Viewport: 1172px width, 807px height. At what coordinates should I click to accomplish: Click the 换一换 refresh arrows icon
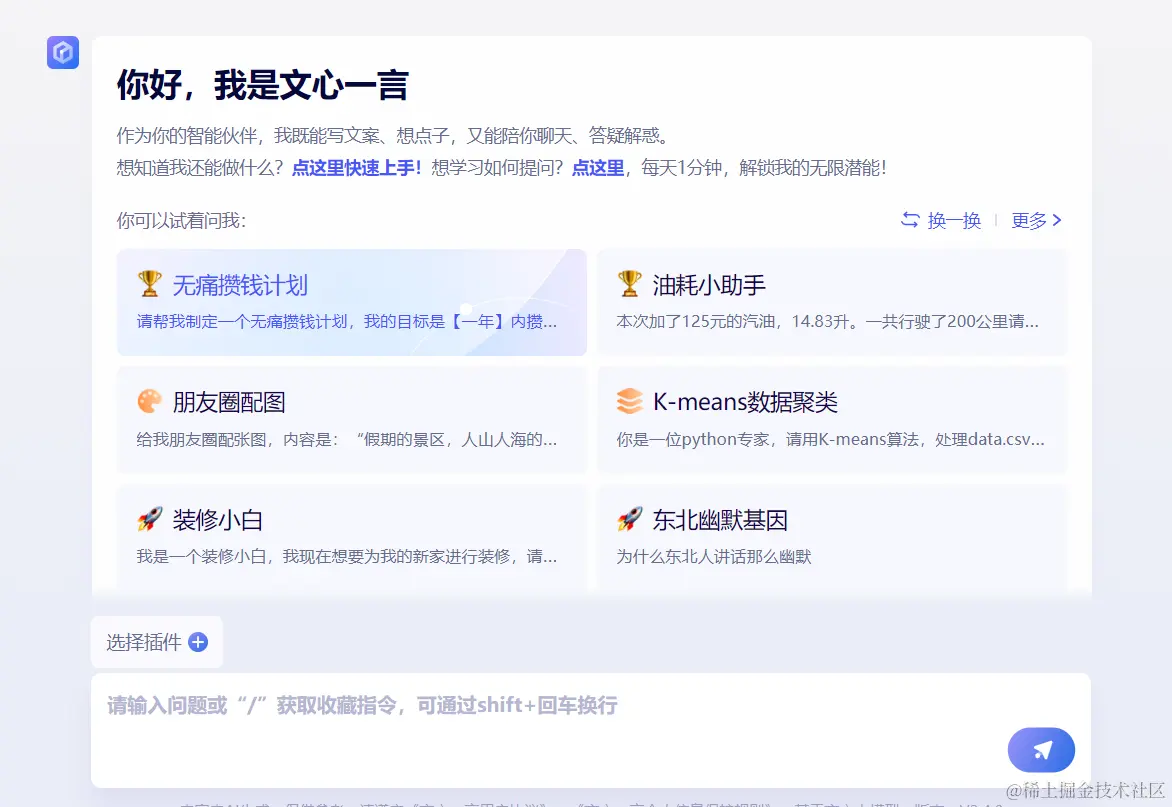(x=910, y=220)
